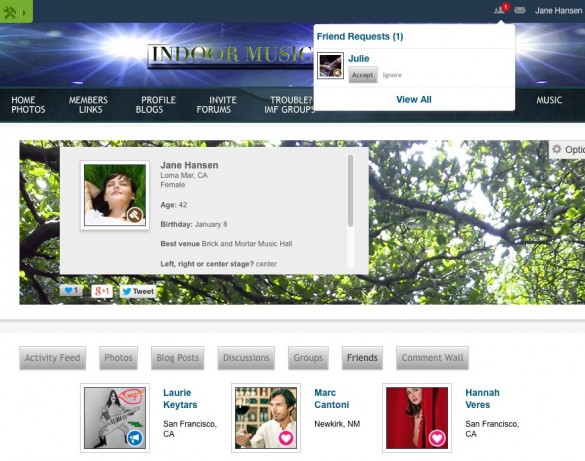Click heart badge on Hannah Veres photo

(x=437, y=438)
